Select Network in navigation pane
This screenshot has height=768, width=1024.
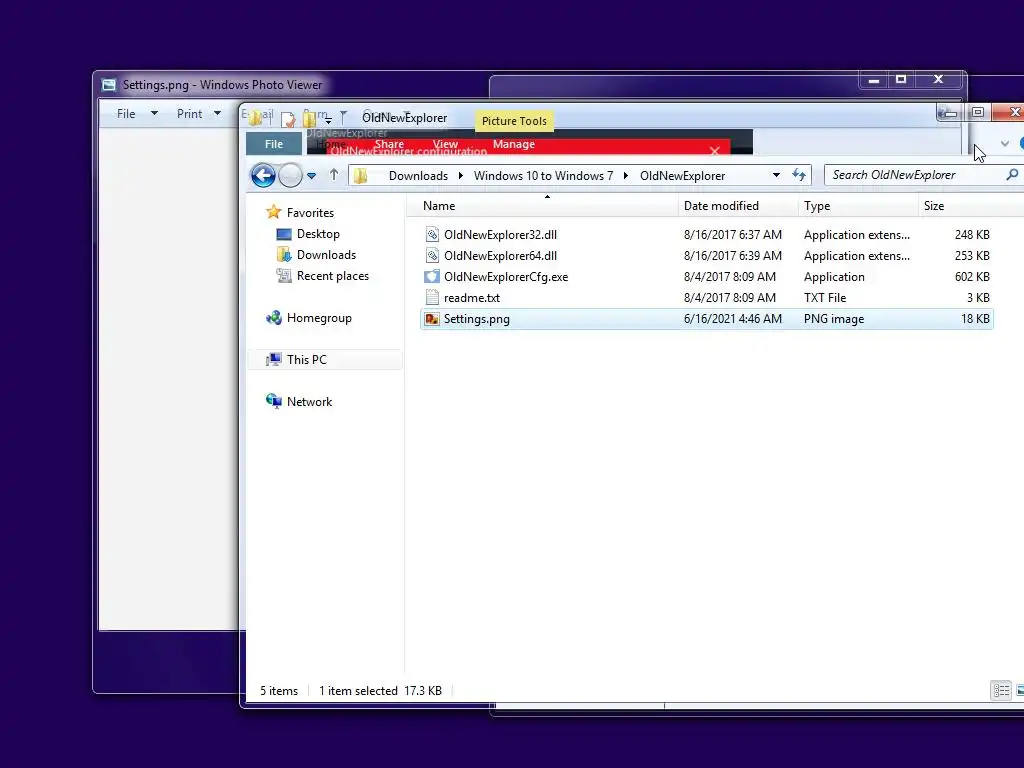(310, 402)
